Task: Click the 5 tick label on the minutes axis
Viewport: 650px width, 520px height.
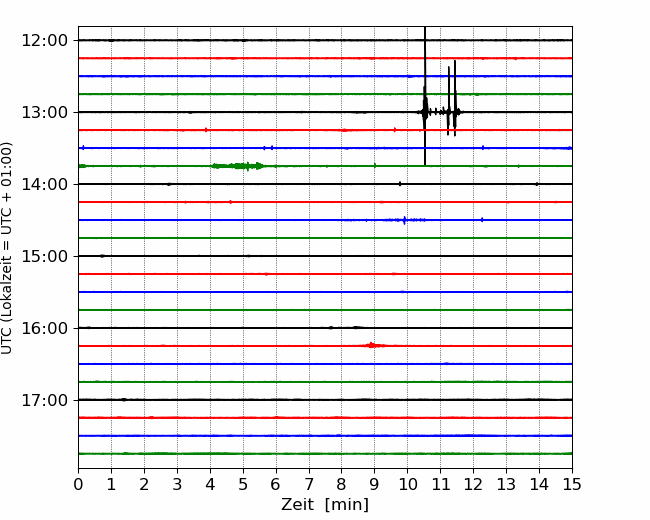Action: (x=243, y=485)
